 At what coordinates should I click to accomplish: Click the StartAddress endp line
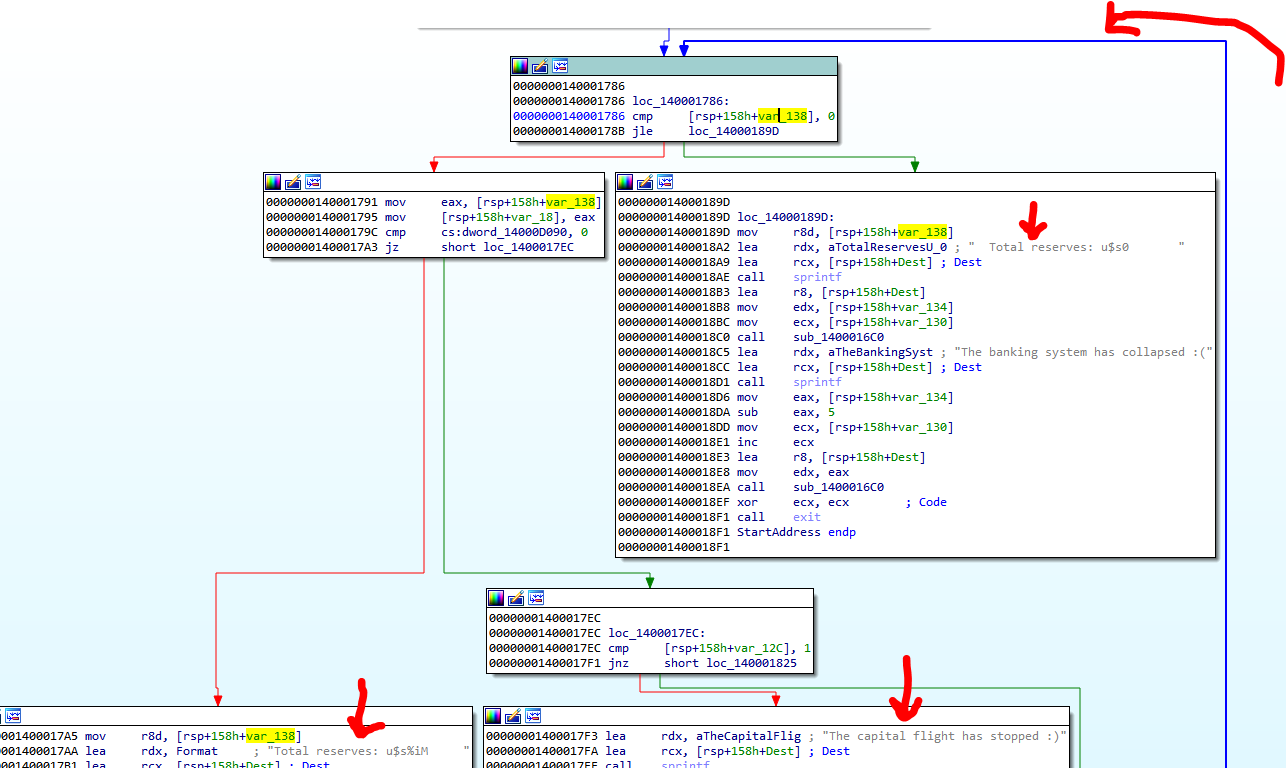point(796,532)
